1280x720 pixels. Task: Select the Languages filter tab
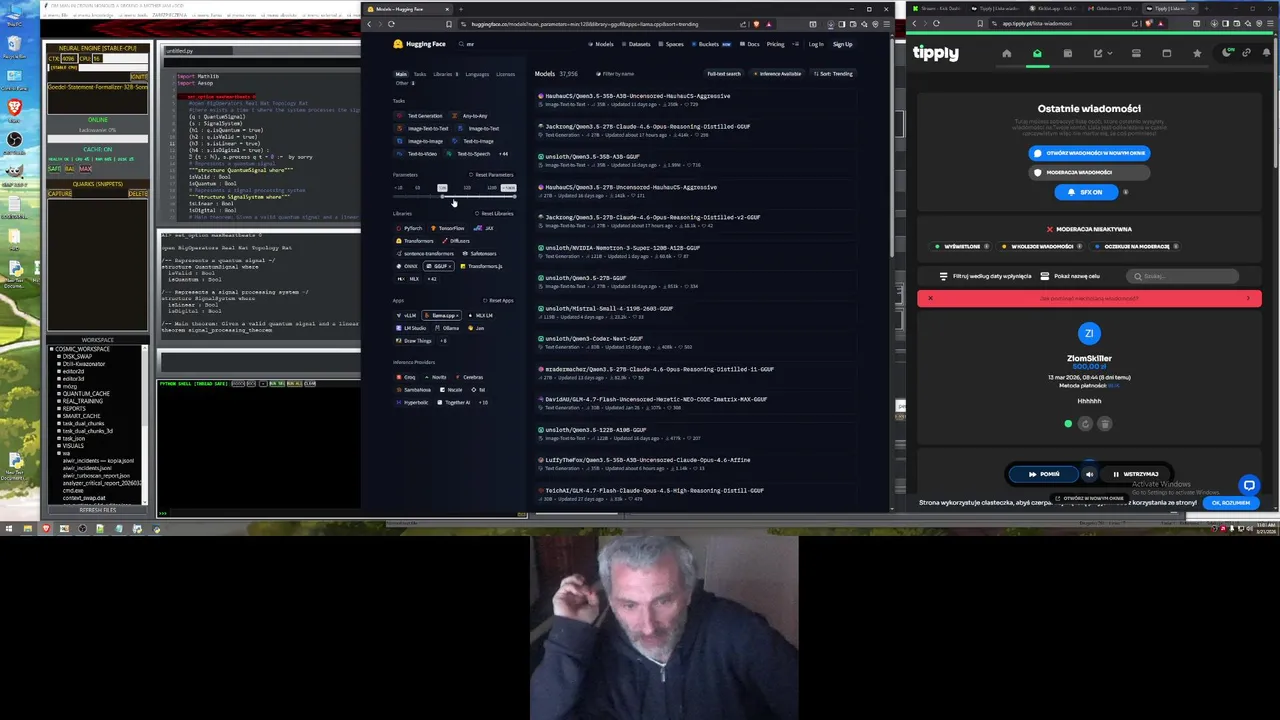point(477,74)
